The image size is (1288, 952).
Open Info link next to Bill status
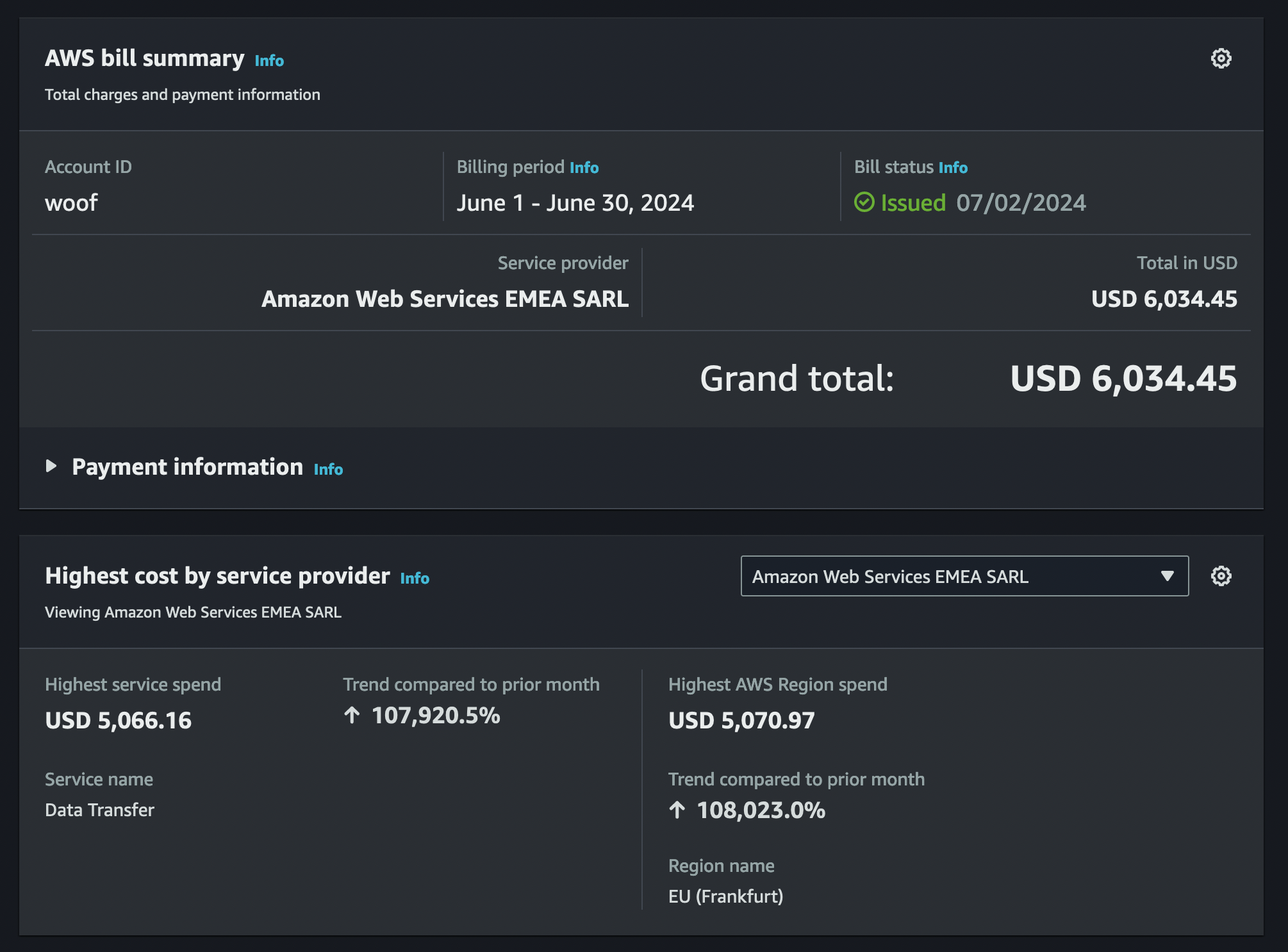click(x=953, y=167)
